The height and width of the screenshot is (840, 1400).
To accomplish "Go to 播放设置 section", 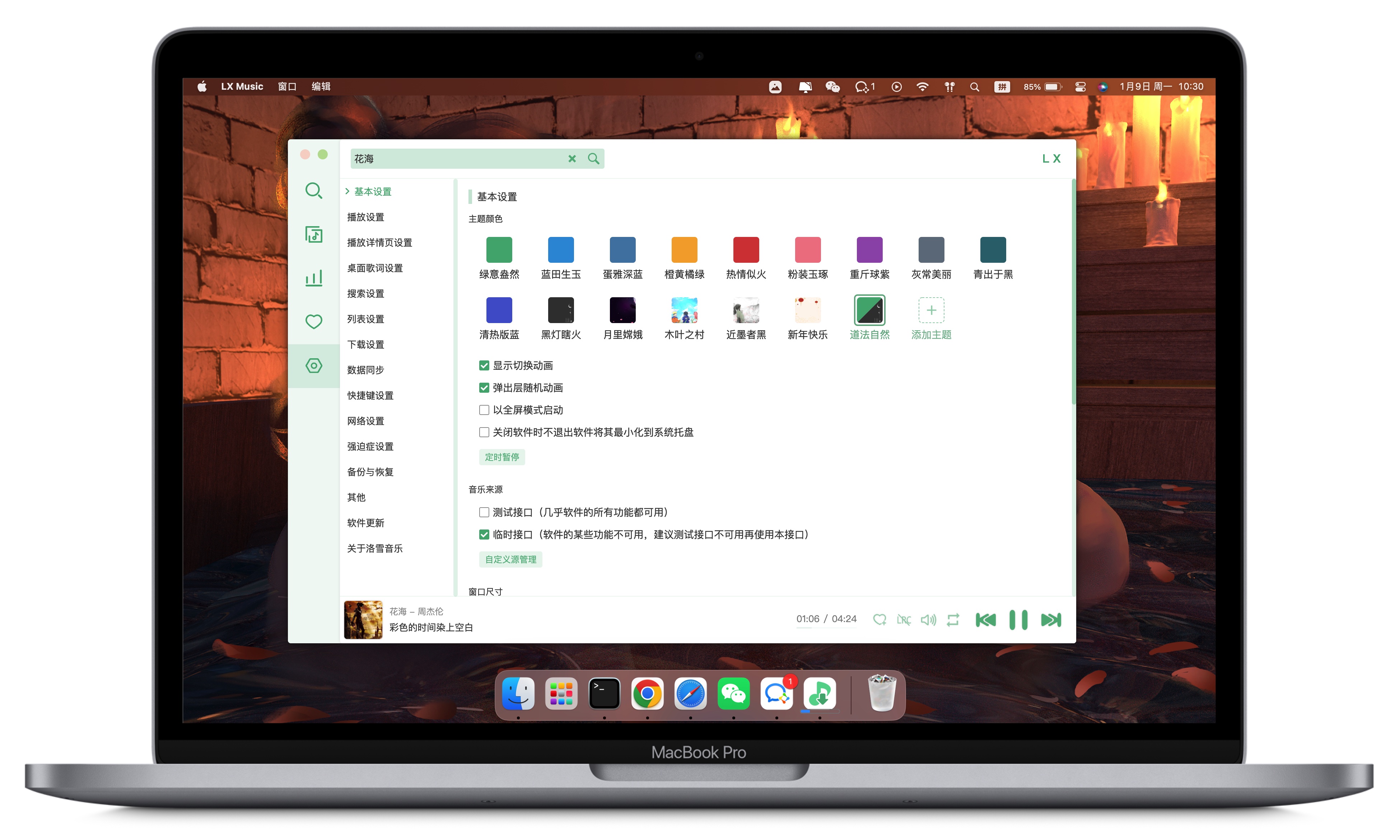I will click(x=365, y=217).
